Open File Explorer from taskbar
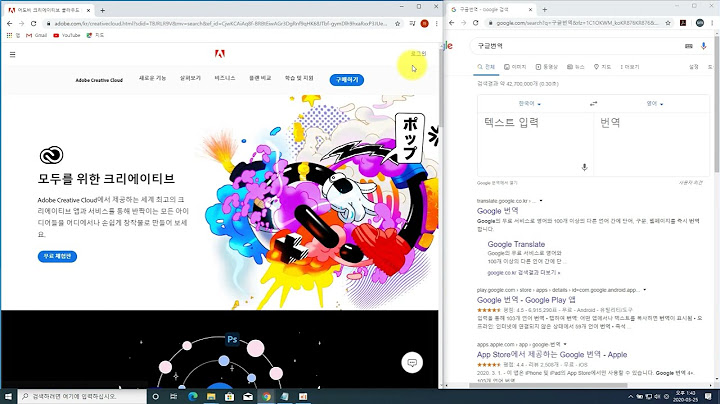720x404 pixels. point(211,396)
